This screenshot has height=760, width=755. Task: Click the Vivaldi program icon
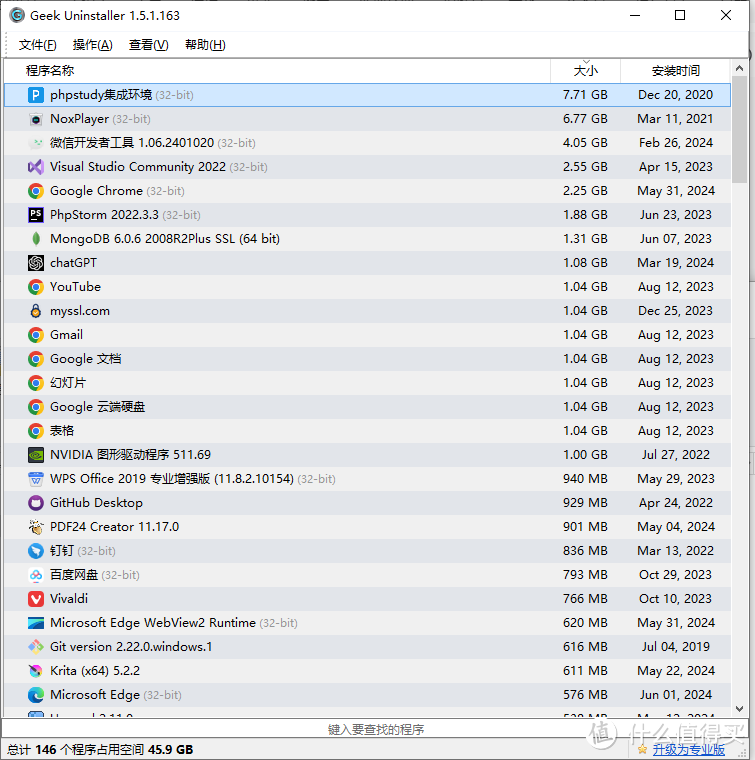point(35,599)
